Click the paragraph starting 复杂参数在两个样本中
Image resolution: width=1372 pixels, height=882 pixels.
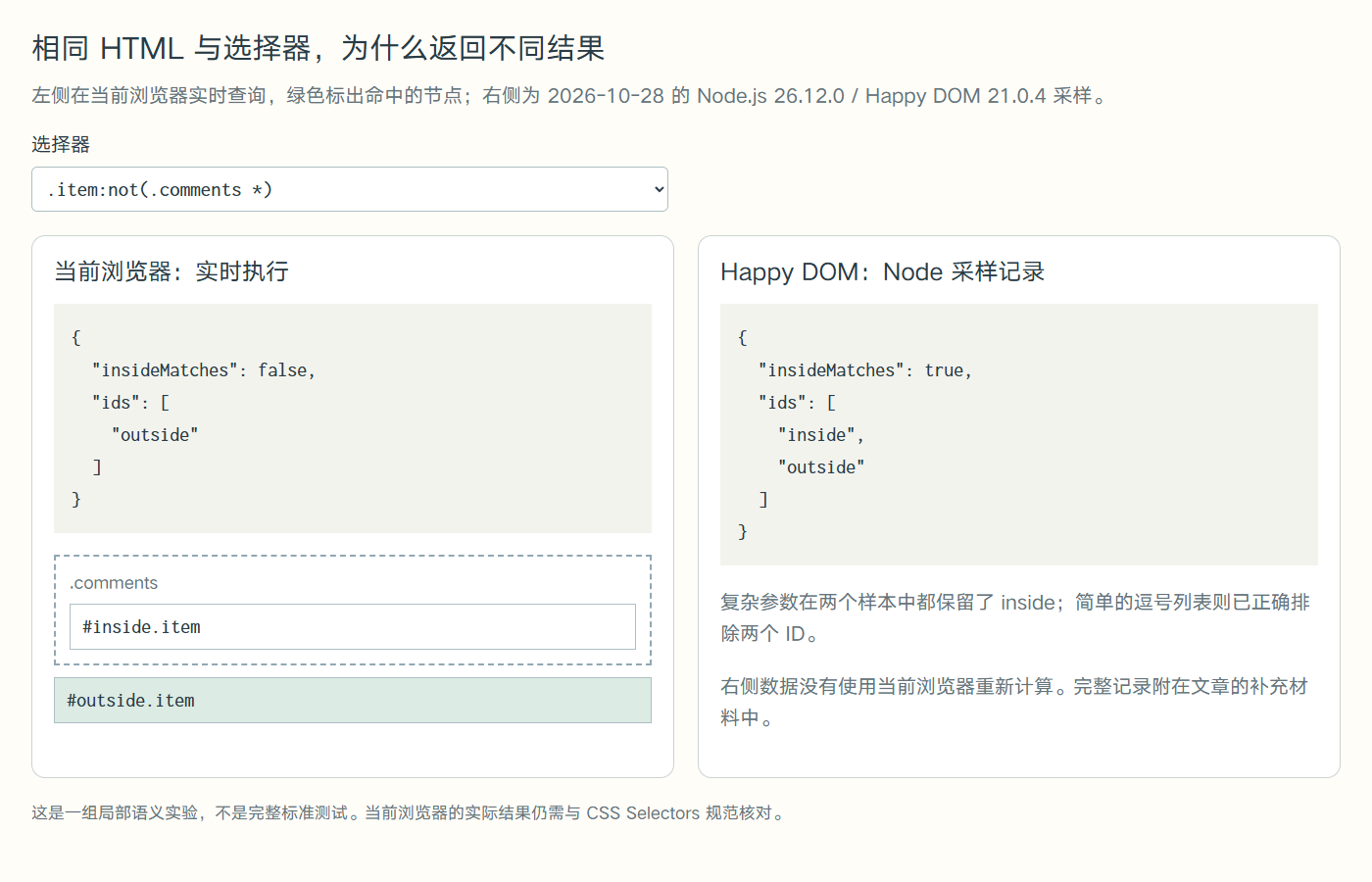click(1015, 617)
